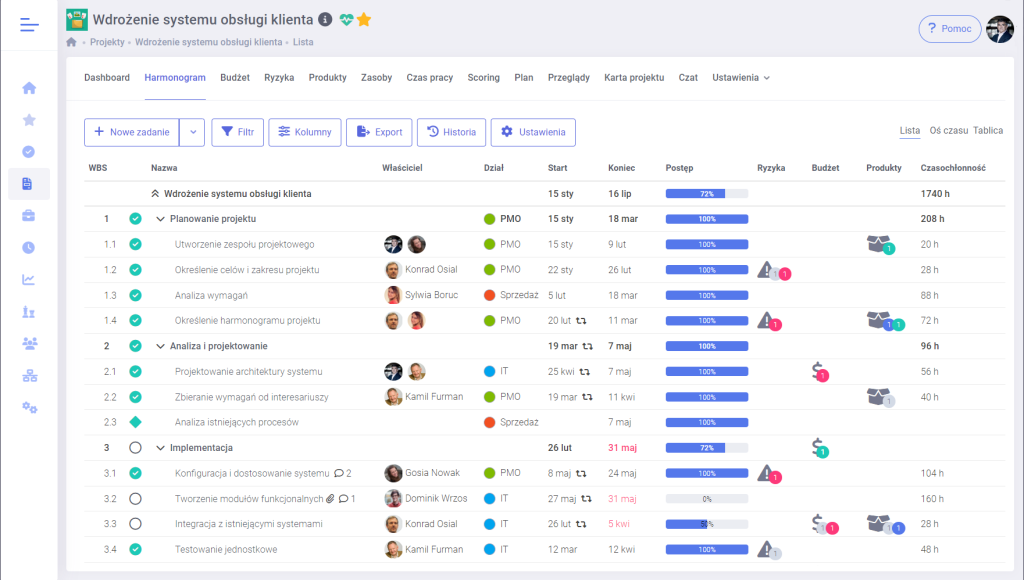Click the progress bar for Integracja task
Screen dimensions: 1024x580
click(706, 523)
